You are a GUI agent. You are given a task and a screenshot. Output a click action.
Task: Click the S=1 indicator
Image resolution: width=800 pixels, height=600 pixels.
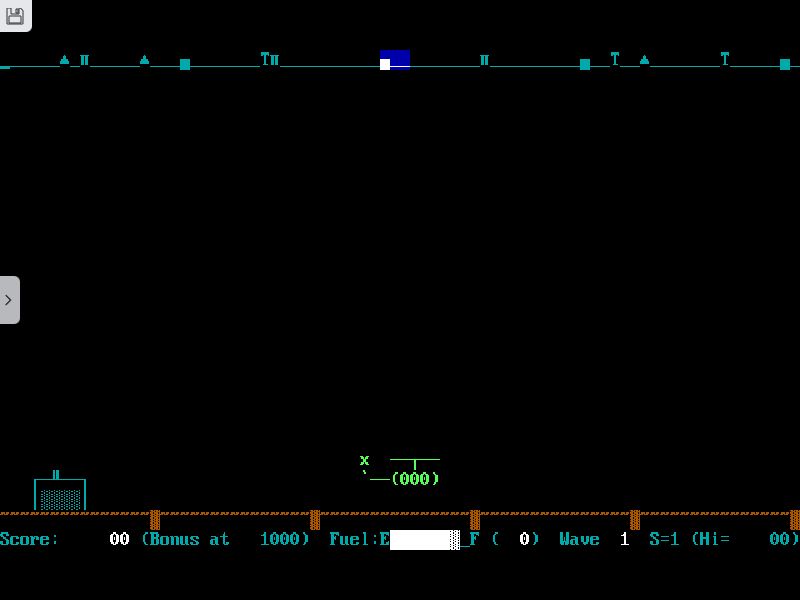[x=664, y=540]
